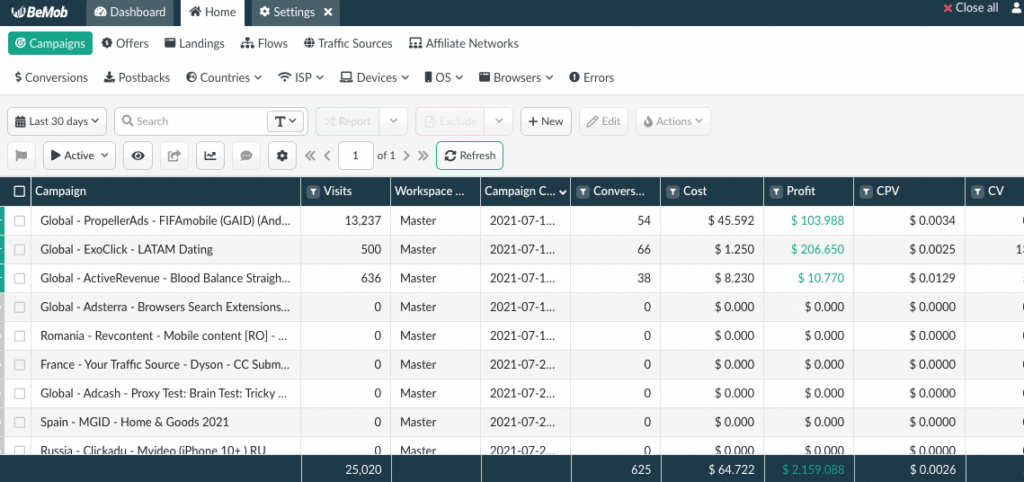The width and height of the screenshot is (1024, 482).
Task: Open the Conversions report
Action: click(x=51, y=77)
